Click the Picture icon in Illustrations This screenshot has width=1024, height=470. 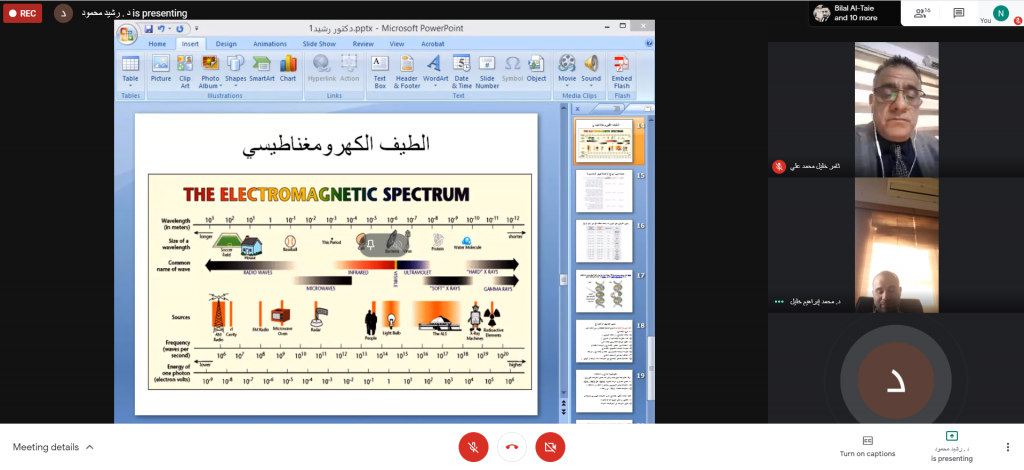click(x=161, y=68)
